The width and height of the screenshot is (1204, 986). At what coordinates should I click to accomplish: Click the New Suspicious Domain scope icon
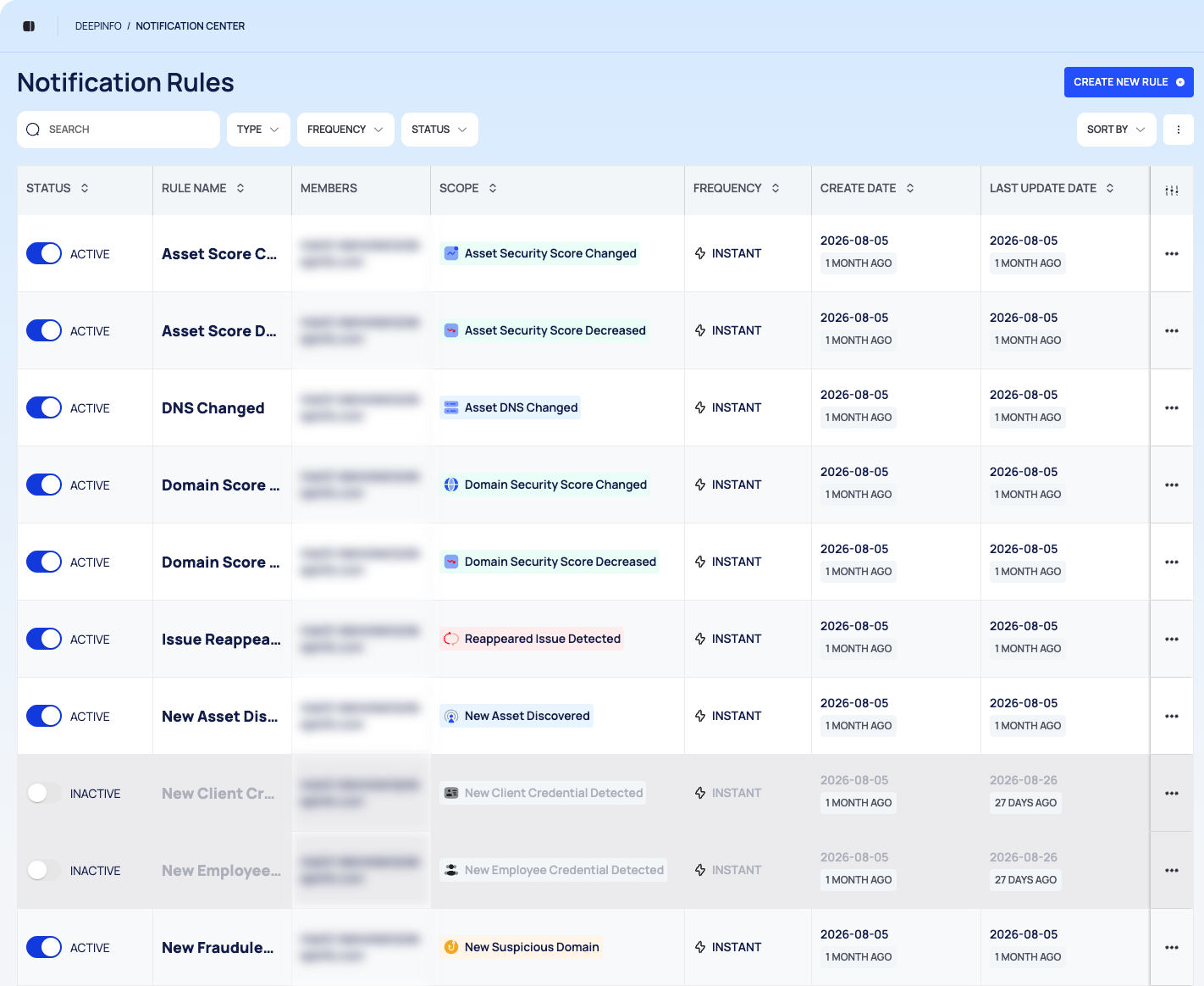click(x=451, y=947)
